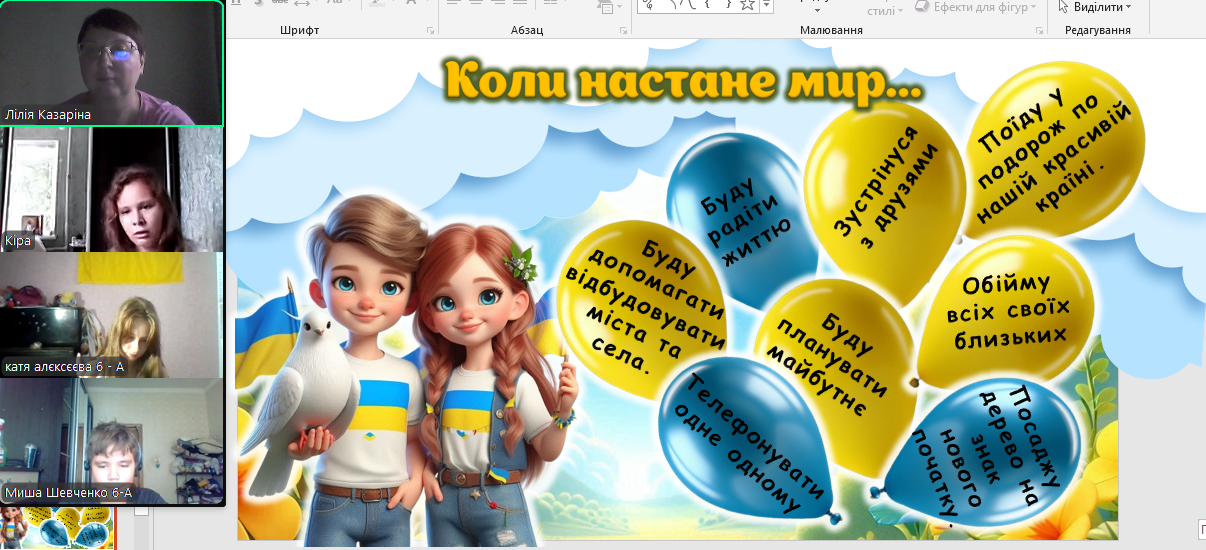Expand the shapes gallery
Screen dimensions: 1206x550
tap(768, 5)
